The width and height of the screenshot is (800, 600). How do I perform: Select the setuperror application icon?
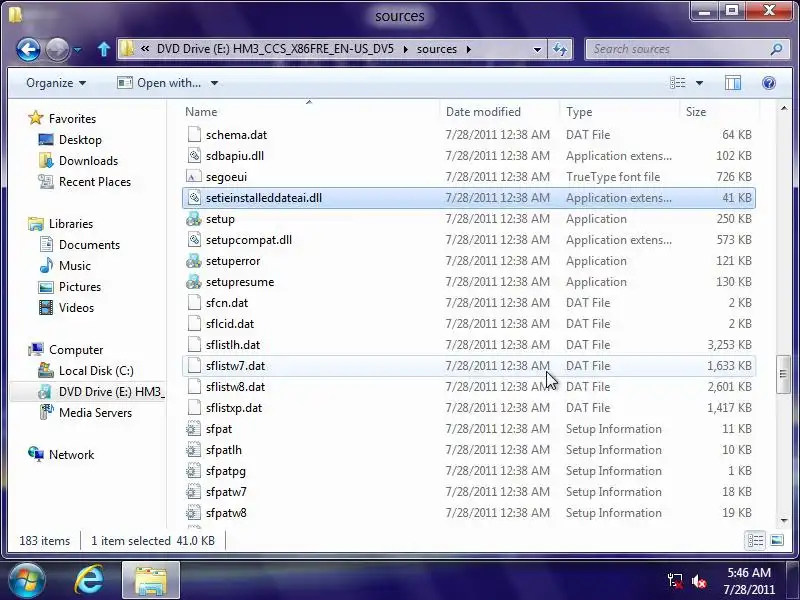point(194,261)
